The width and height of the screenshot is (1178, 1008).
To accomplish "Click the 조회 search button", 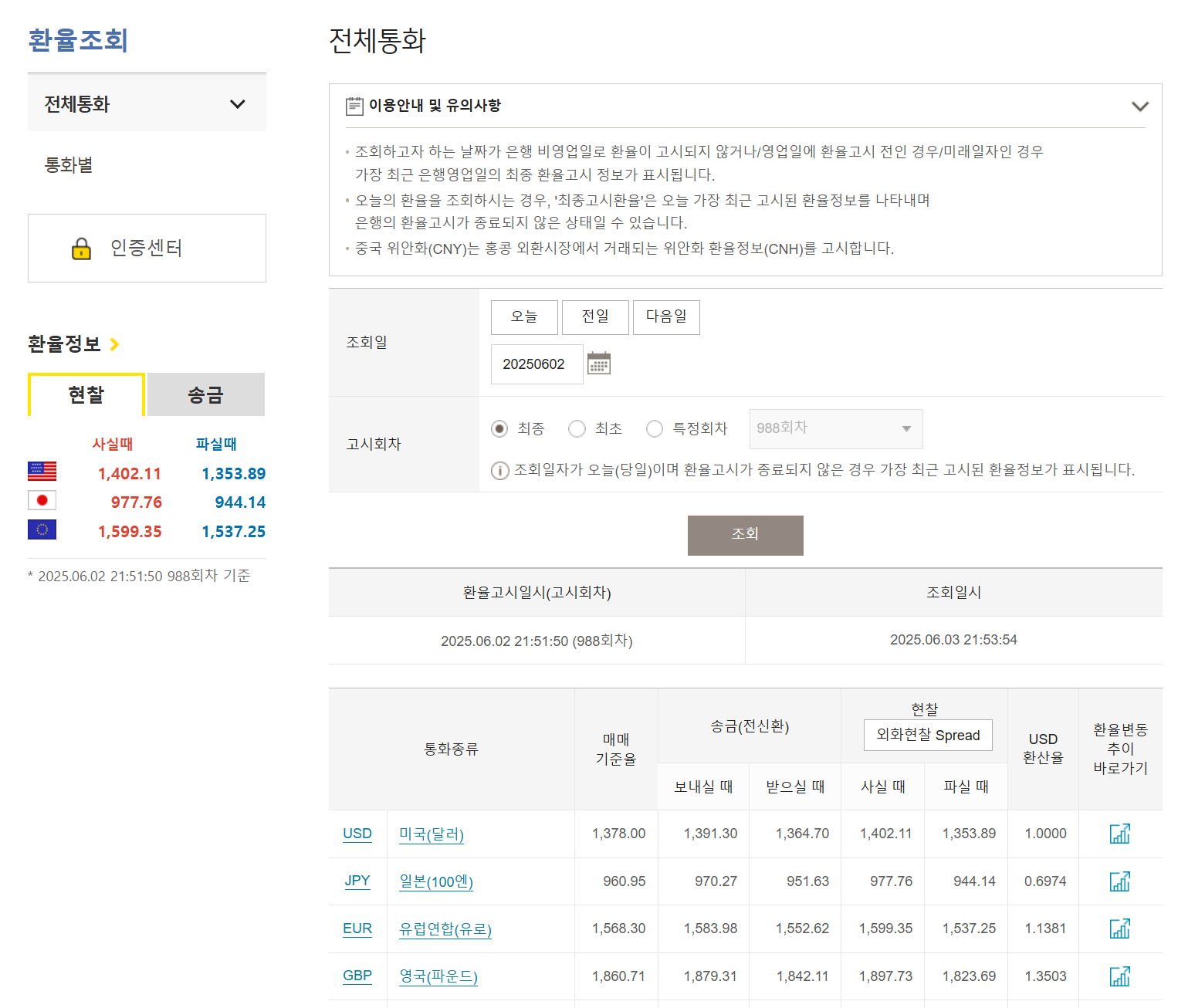I will (744, 535).
